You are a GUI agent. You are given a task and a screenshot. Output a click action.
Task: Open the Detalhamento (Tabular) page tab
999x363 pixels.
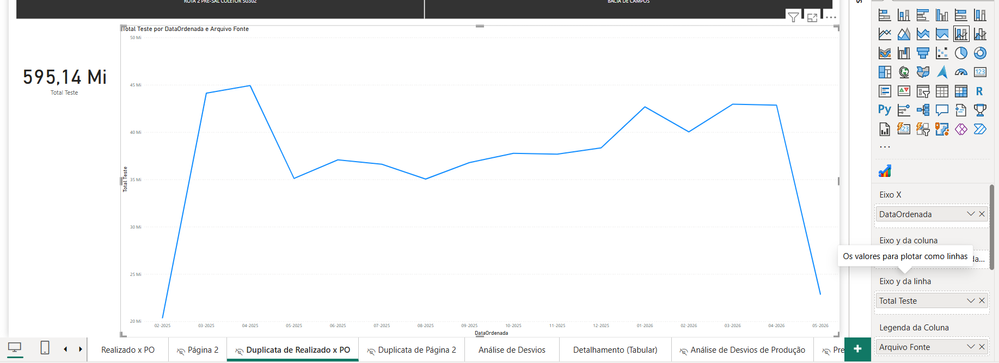coord(615,350)
